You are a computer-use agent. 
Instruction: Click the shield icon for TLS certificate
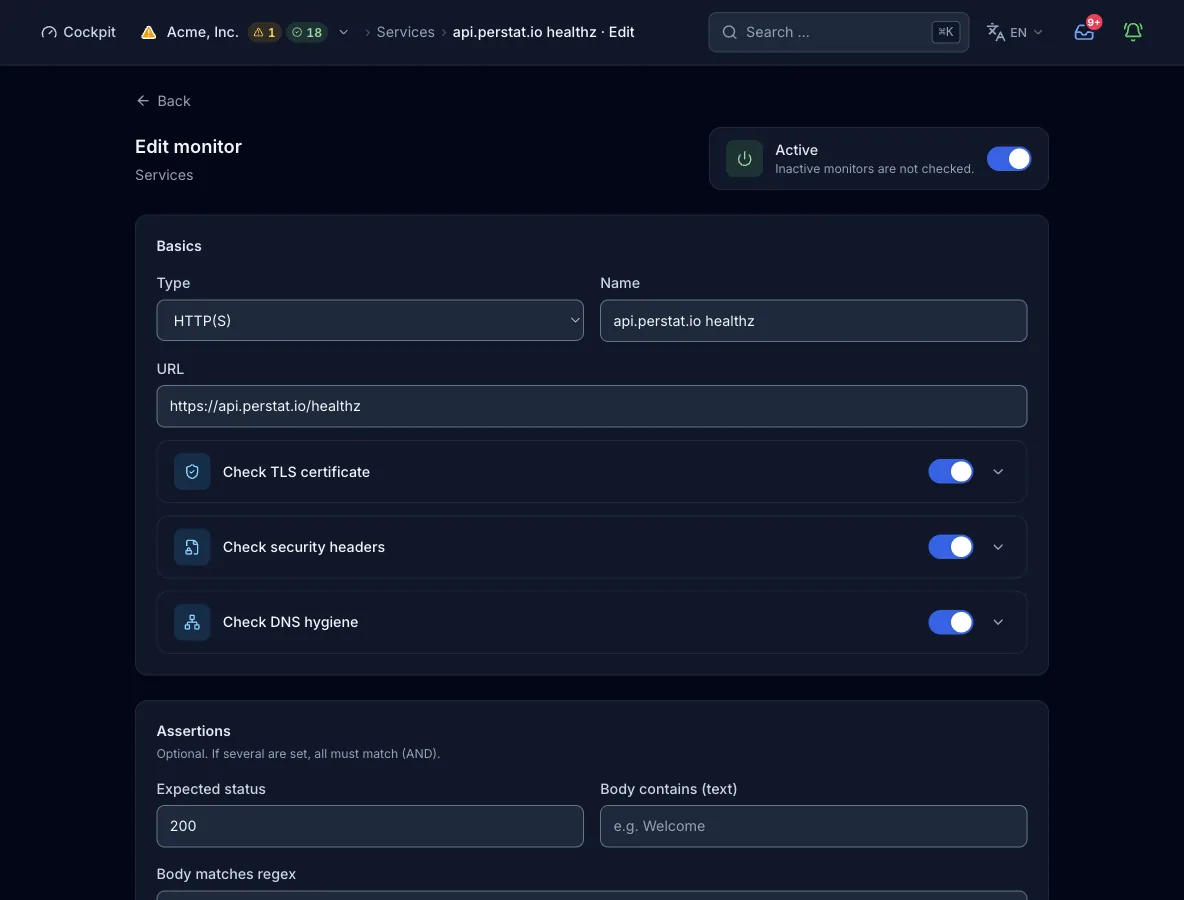coord(192,472)
